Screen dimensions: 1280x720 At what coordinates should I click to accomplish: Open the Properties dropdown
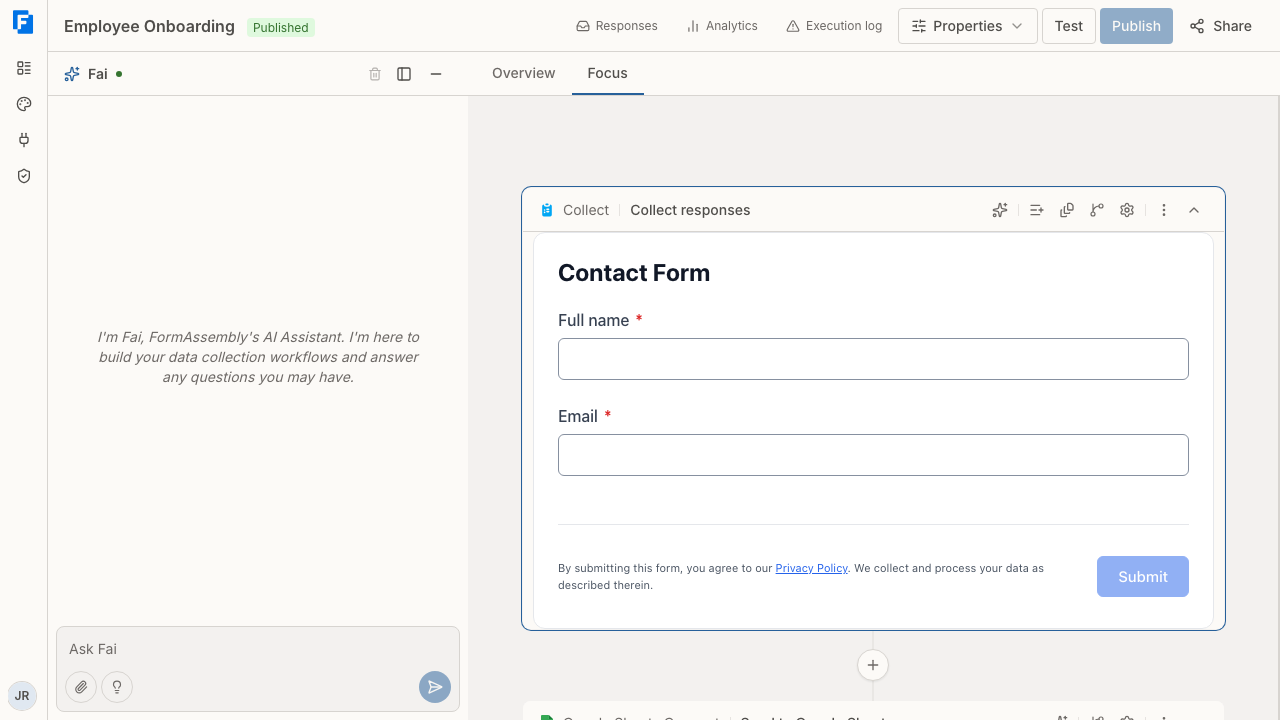(x=968, y=26)
